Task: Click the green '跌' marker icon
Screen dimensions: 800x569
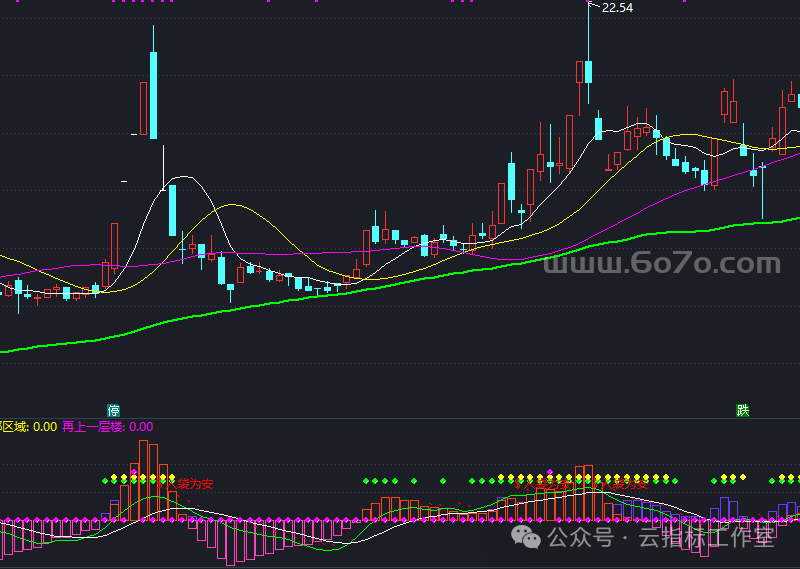Action: point(743,410)
